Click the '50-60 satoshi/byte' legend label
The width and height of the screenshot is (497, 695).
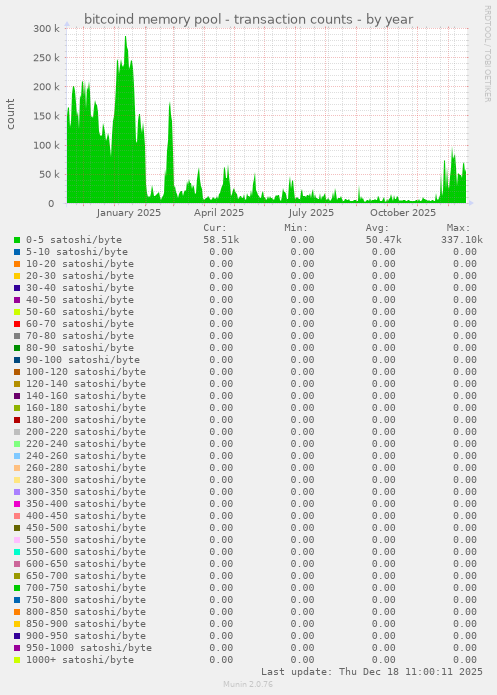coord(80,312)
